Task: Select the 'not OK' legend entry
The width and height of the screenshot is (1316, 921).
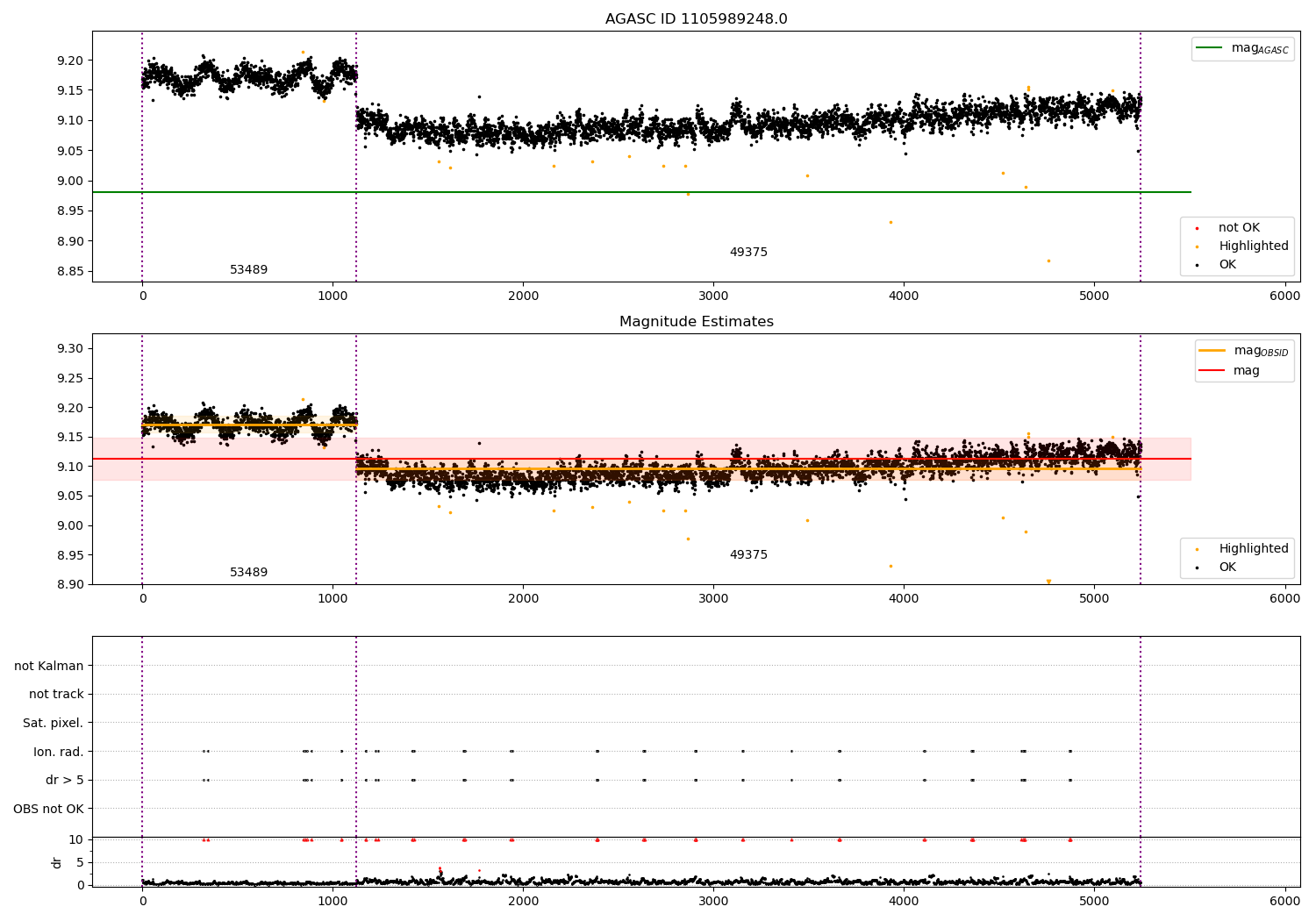Action: pos(1239,228)
